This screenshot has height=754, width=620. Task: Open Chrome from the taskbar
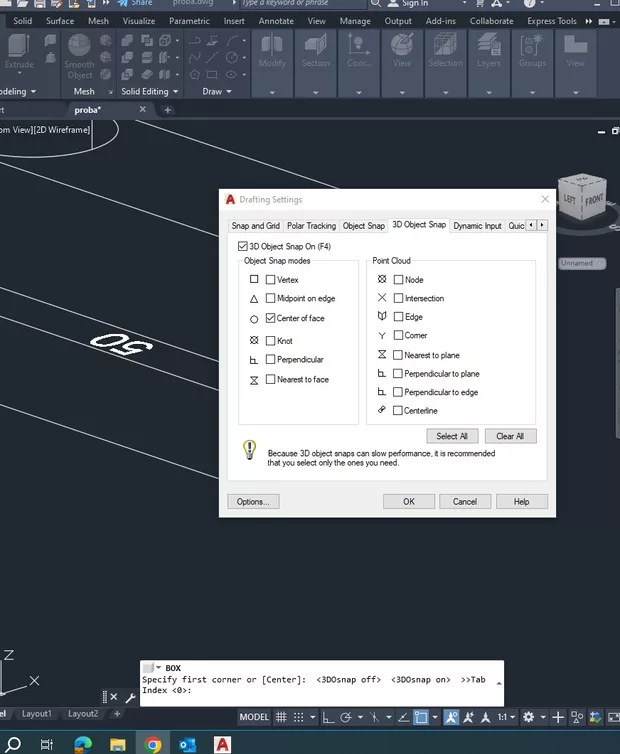pos(153,744)
